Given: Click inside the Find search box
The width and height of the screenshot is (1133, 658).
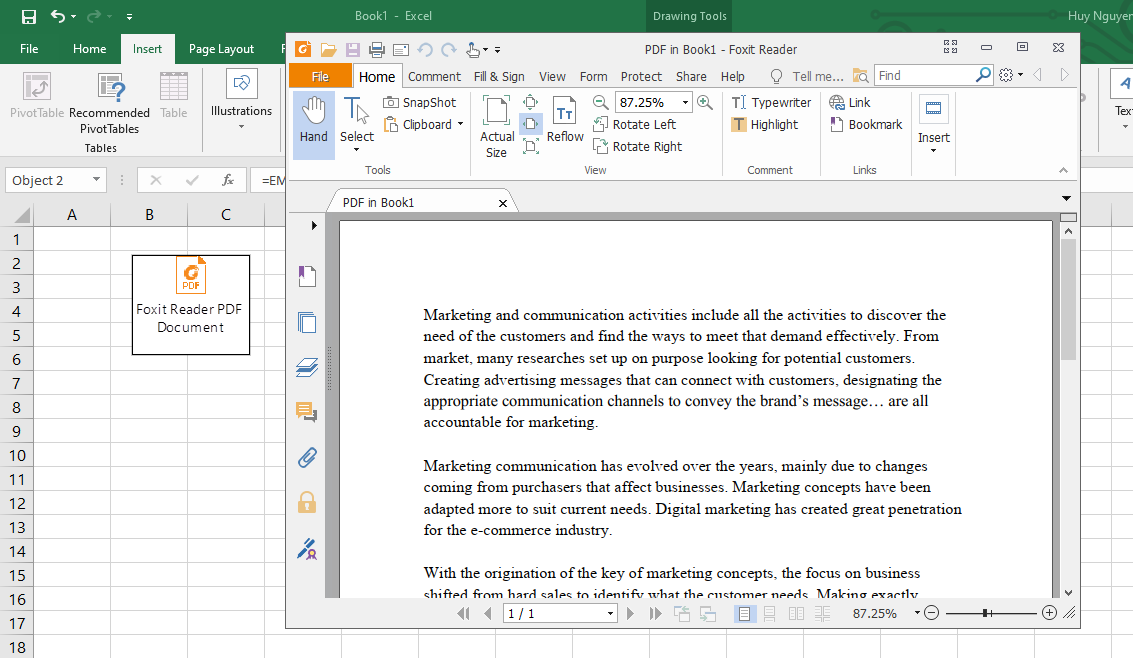Looking at the screenshot, I should pyautogui.click(x=924, y=75).
